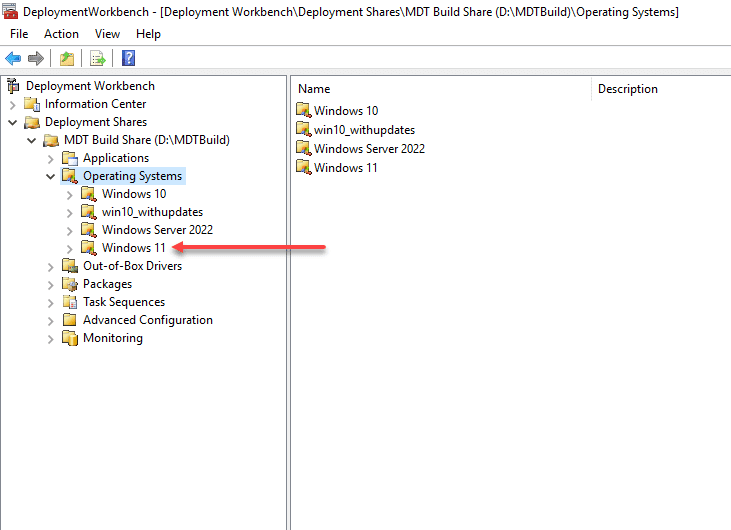Viewport: 731px width, 530px height.
Task: Click the Export List toolbar icon
Action: point(98,58)
